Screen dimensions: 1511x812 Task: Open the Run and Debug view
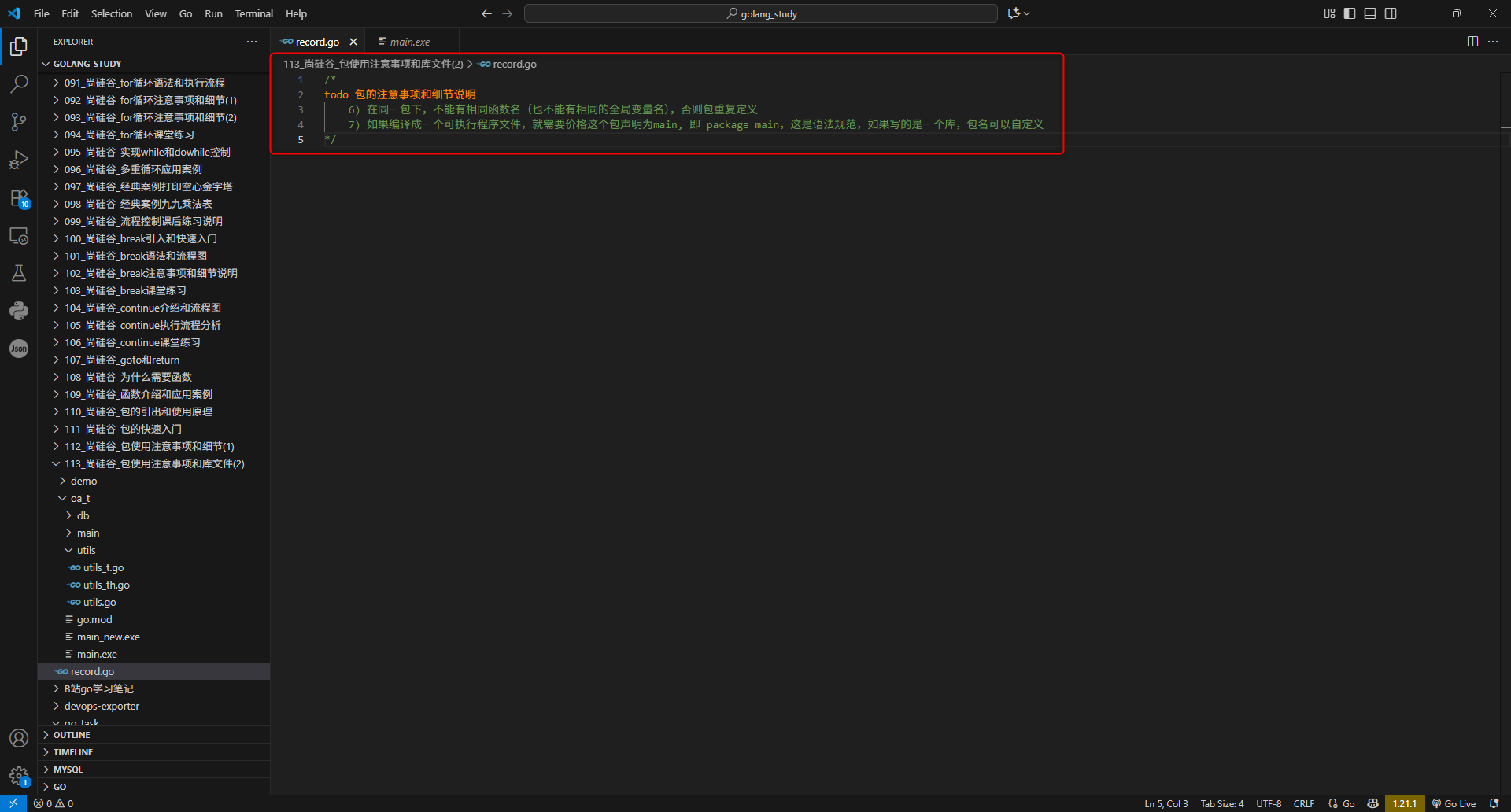(x=19, y=160)
